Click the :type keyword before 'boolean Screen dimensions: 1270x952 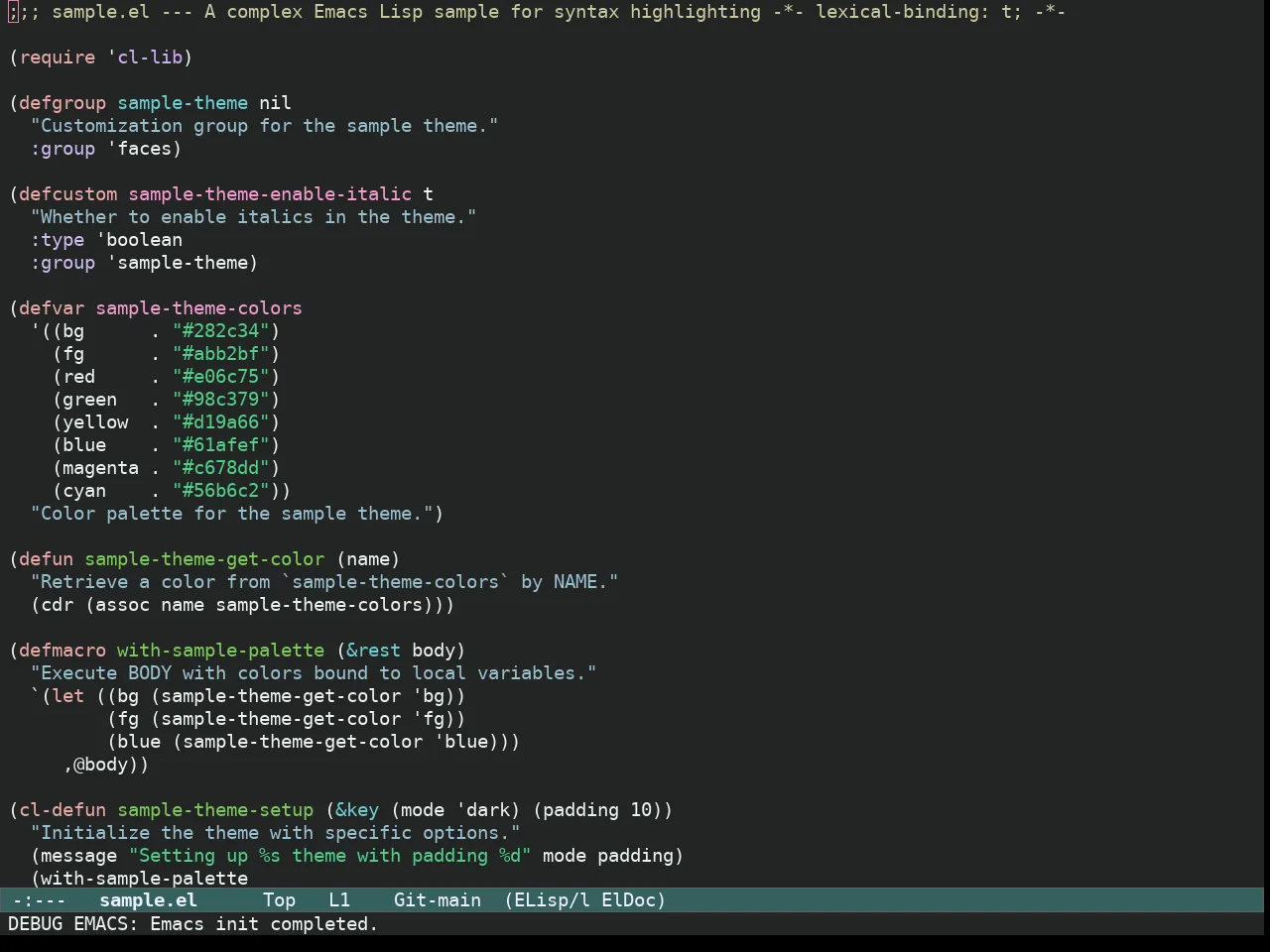[x=58, y=240]
